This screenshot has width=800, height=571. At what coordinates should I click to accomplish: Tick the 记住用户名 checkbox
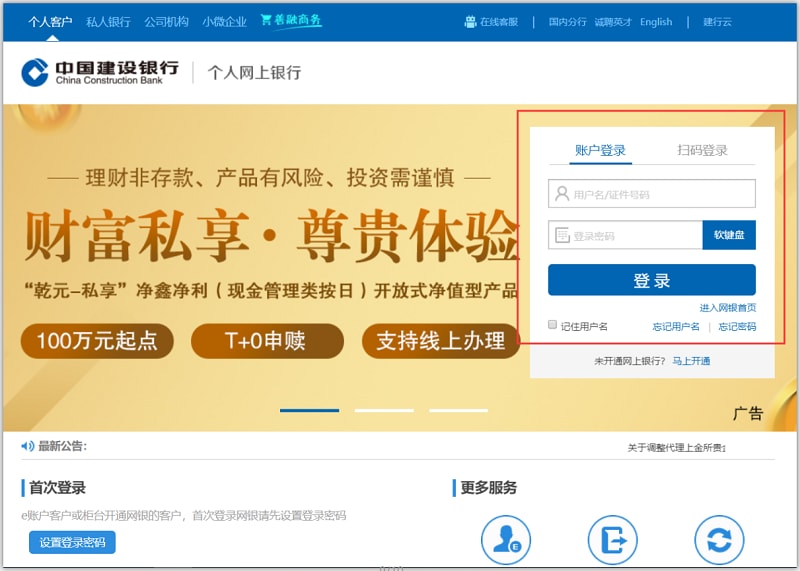[553, 325]
